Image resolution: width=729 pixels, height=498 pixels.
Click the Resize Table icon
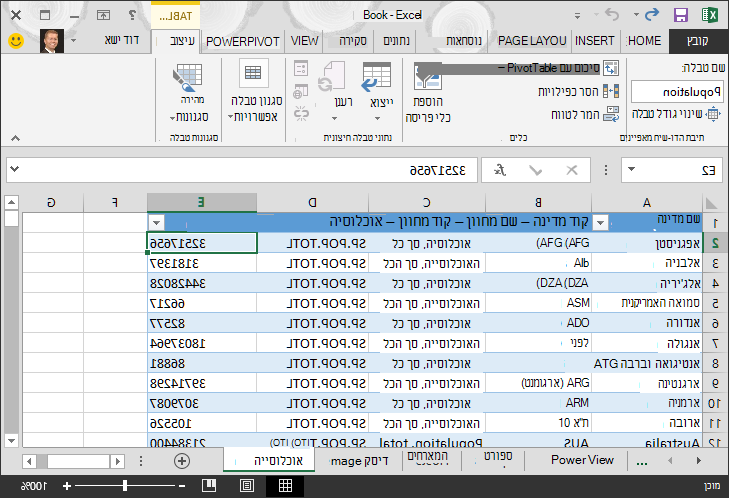713,114
